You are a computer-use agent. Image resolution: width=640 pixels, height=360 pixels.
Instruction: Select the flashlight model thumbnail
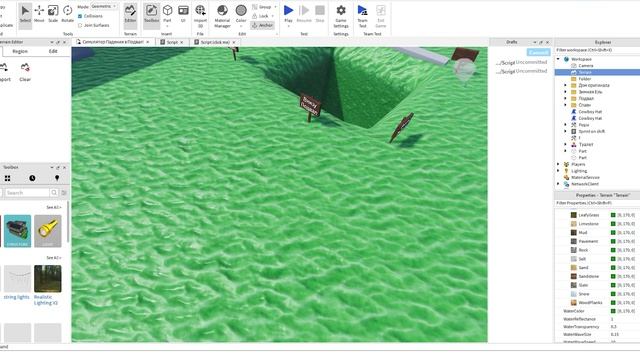48,231
